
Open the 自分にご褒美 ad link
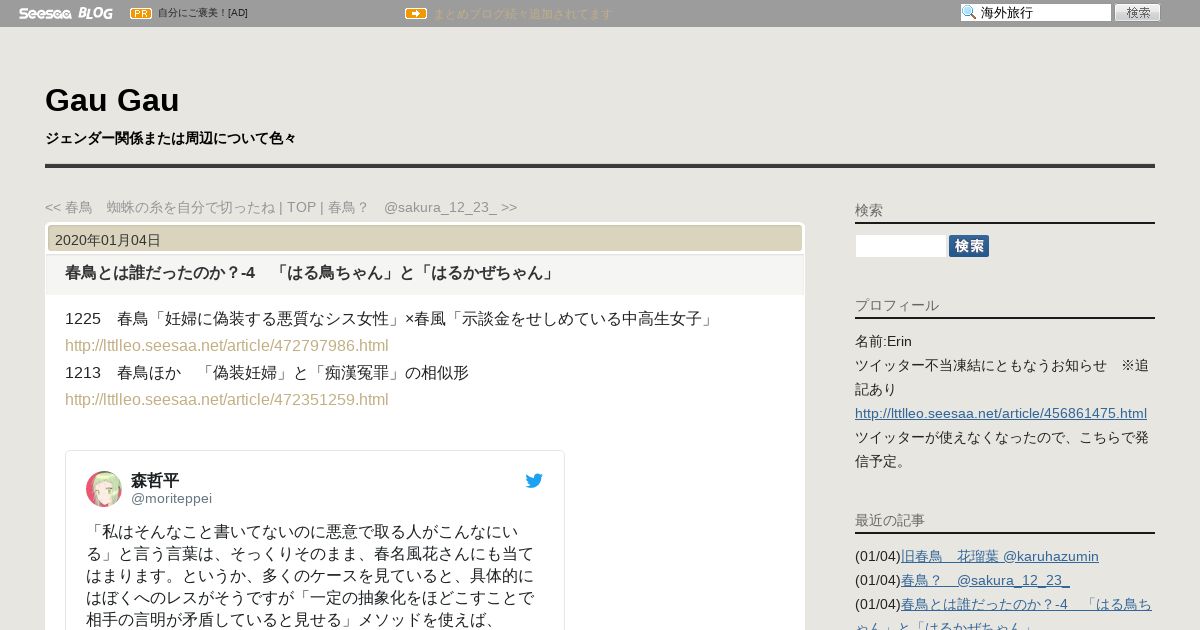(203, 13)
